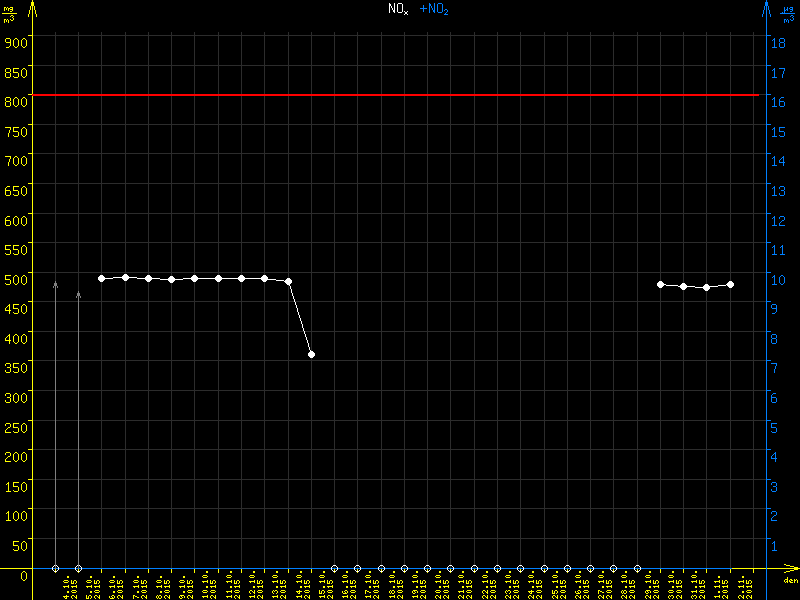This screenshot has width=800, height=600.
Task: Click the blue +NO2 legend label
Action: click(x=433, y=9)
